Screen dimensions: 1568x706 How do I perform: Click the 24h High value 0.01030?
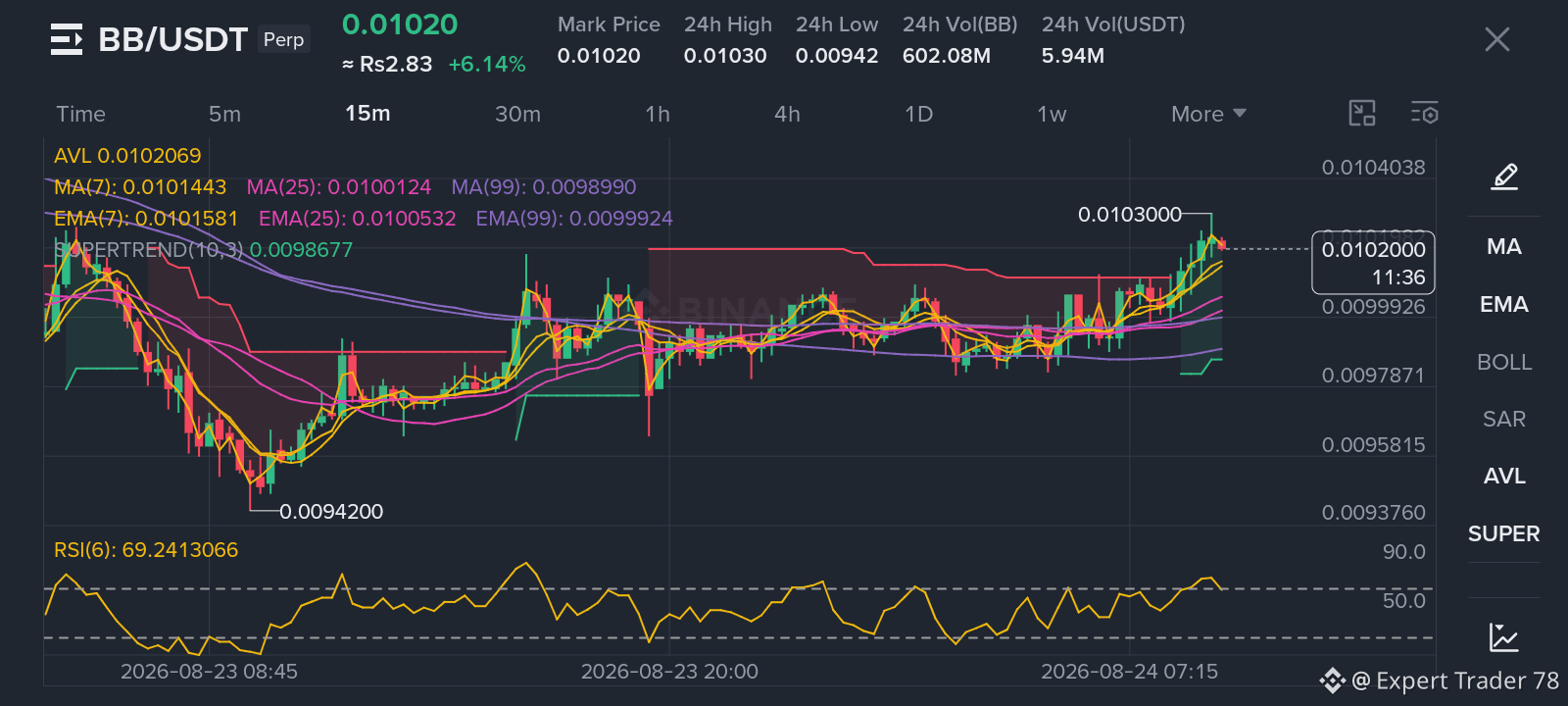[725, 56]
